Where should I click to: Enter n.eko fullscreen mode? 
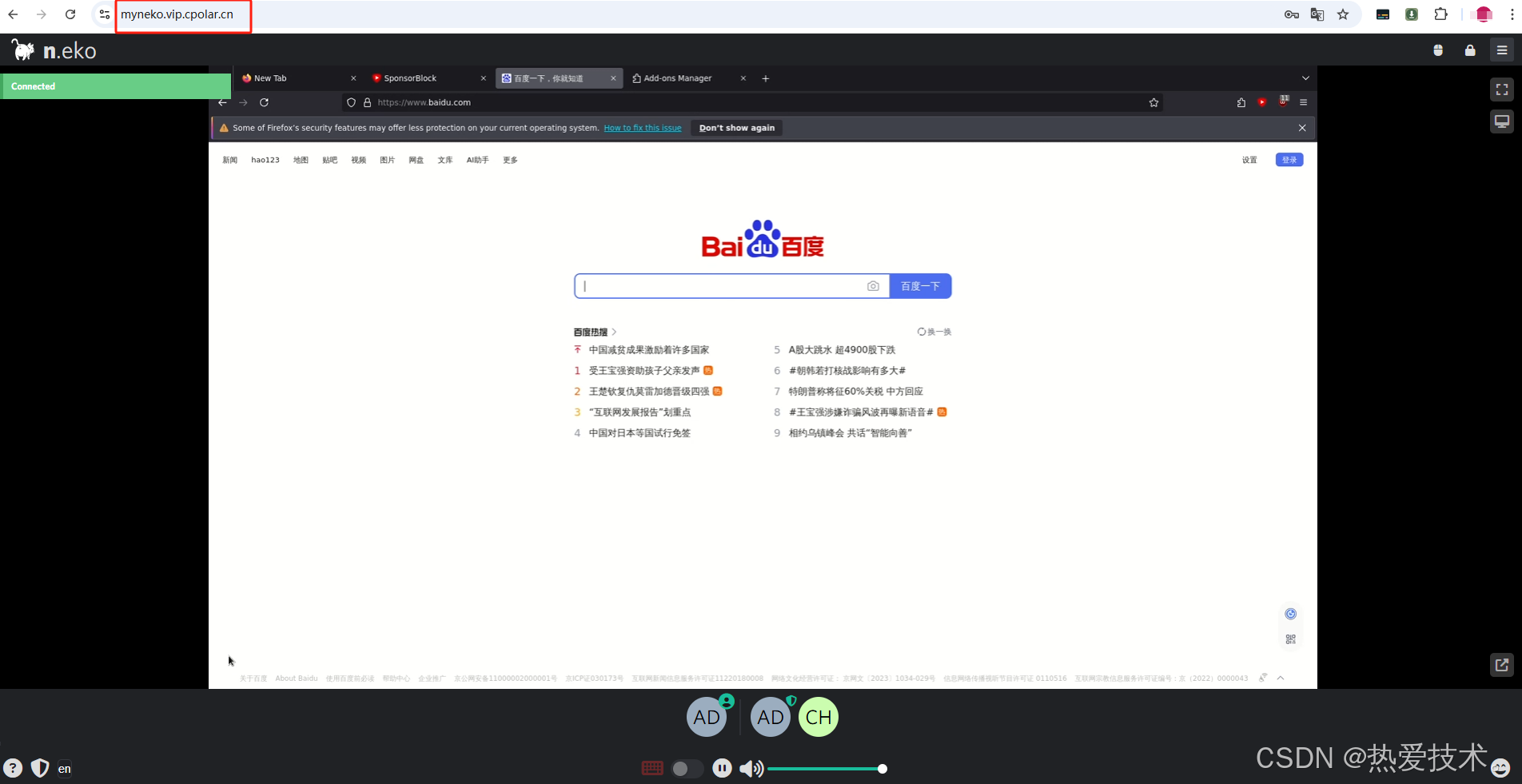(x=1502, y=90)
